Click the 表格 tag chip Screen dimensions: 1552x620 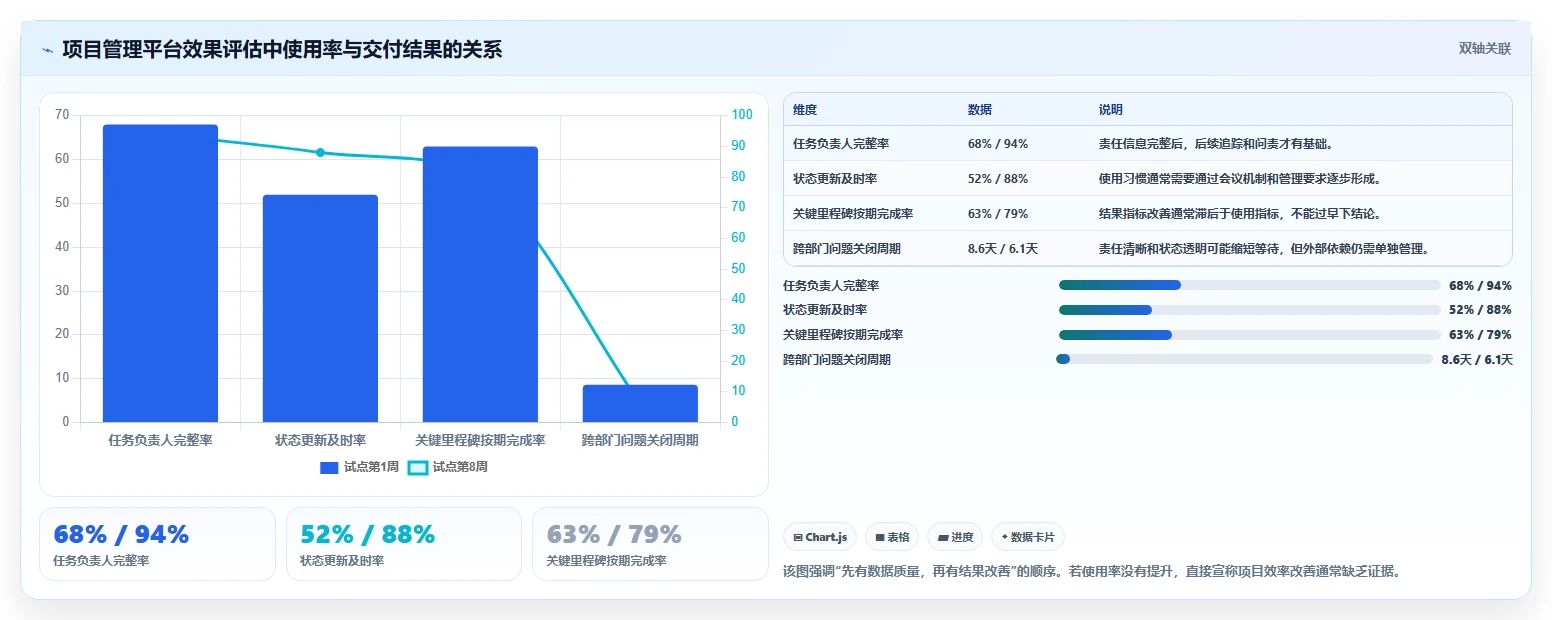click(x=892, y=537)
